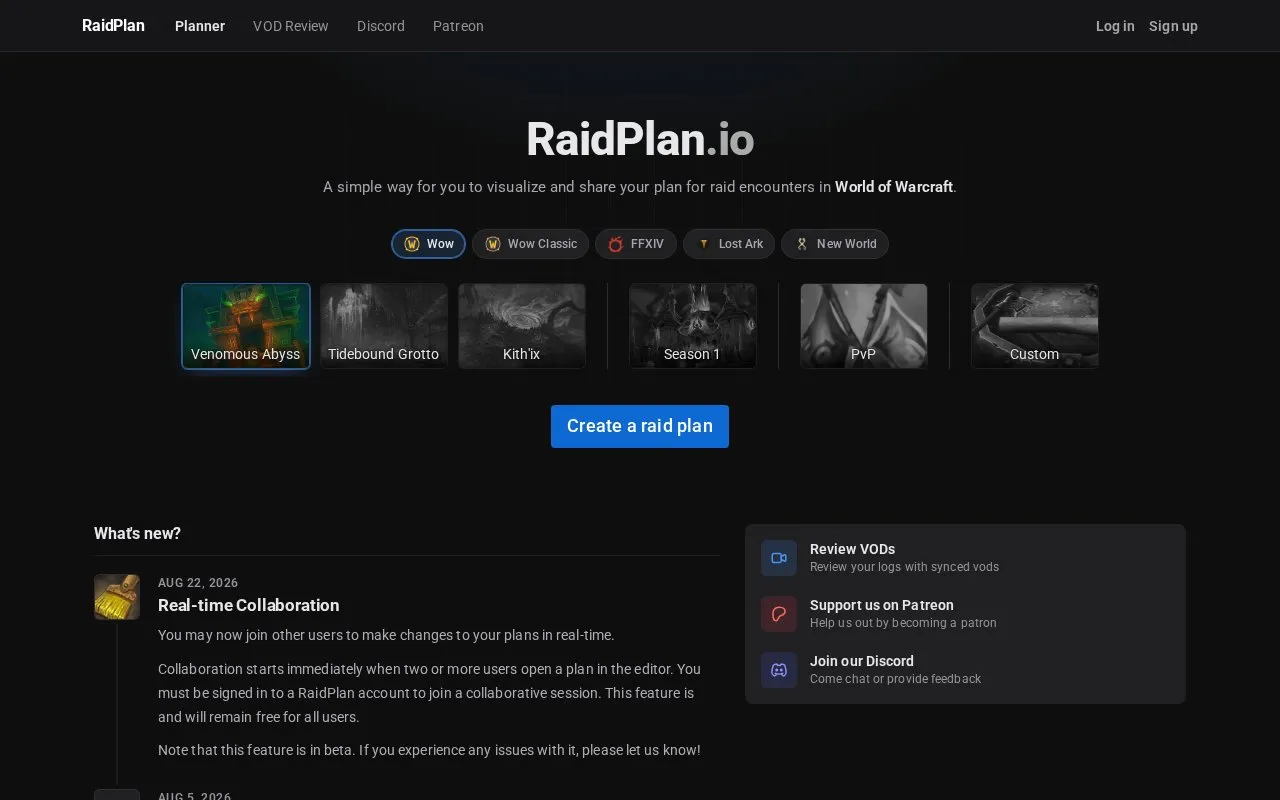Select the Lost Ark game tab

coord(729,244)
